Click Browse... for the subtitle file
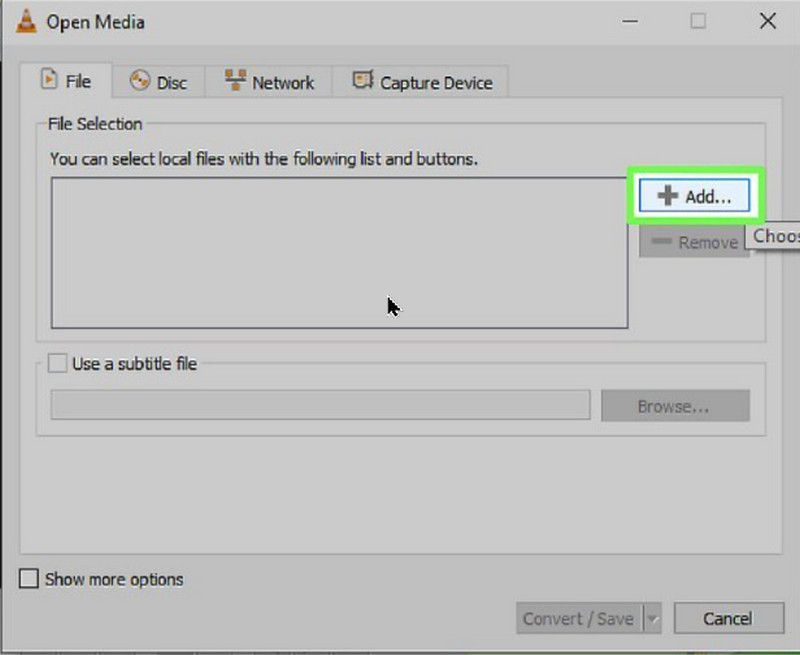 674,406
